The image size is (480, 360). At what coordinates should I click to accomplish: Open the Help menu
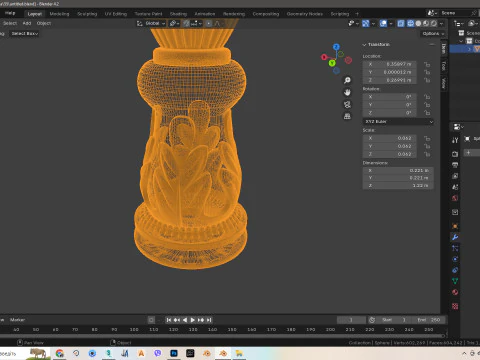10,13
